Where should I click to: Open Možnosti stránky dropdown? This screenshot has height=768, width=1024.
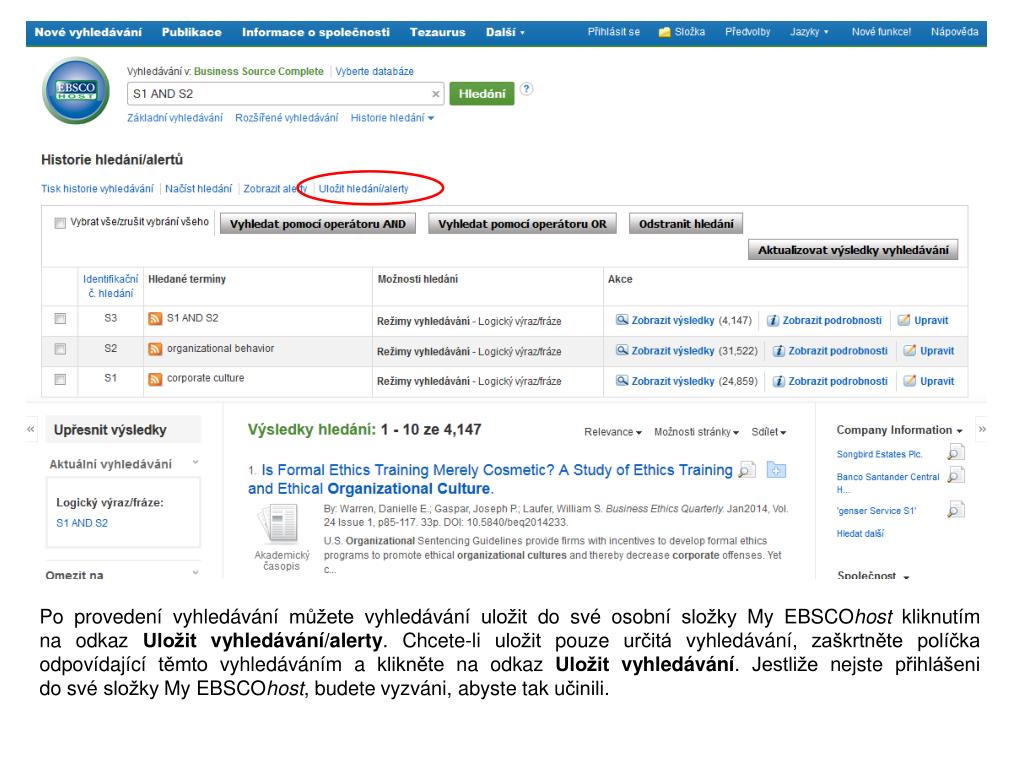coord(696,432)
